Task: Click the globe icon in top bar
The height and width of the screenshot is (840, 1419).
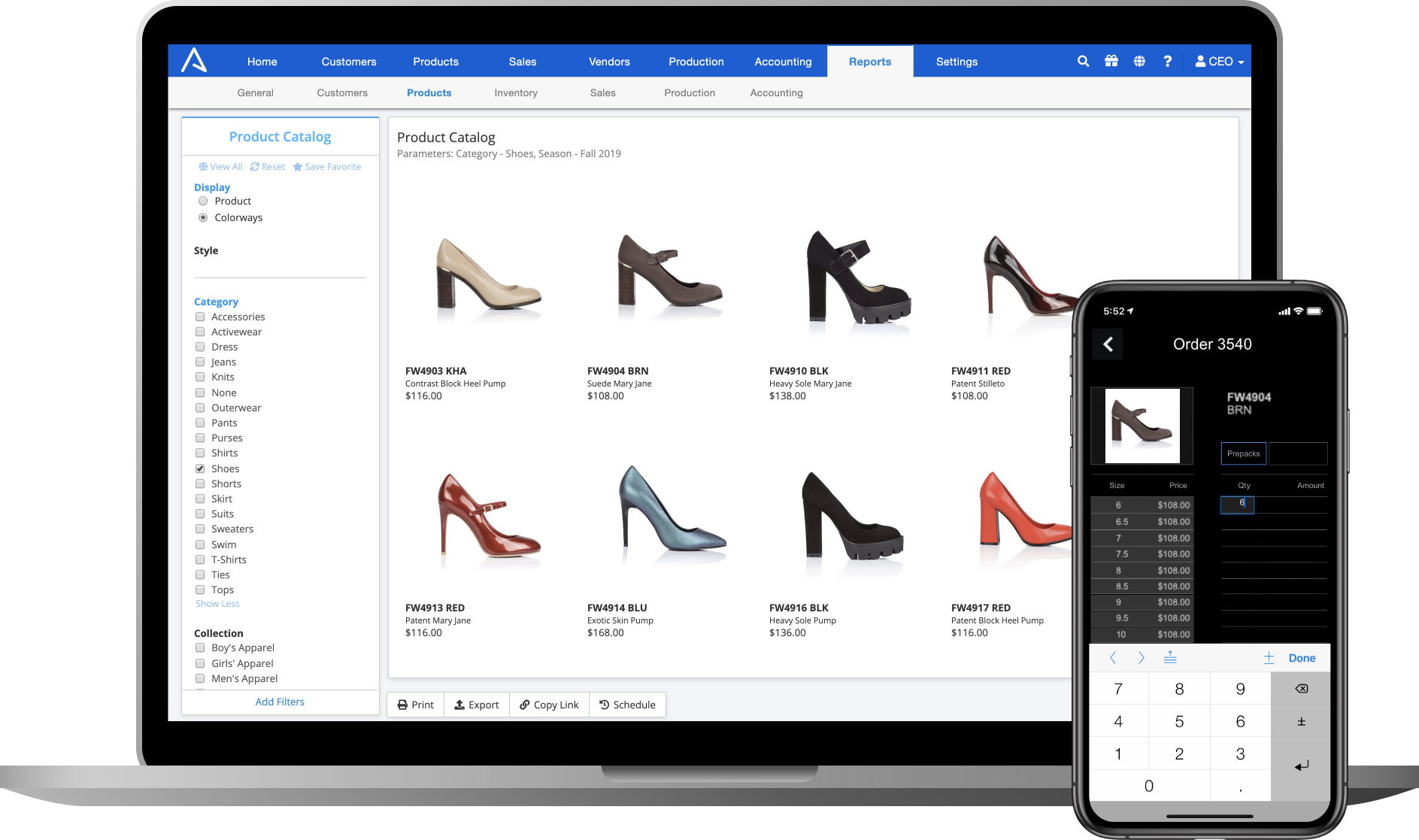Action: click(1139, 62)
